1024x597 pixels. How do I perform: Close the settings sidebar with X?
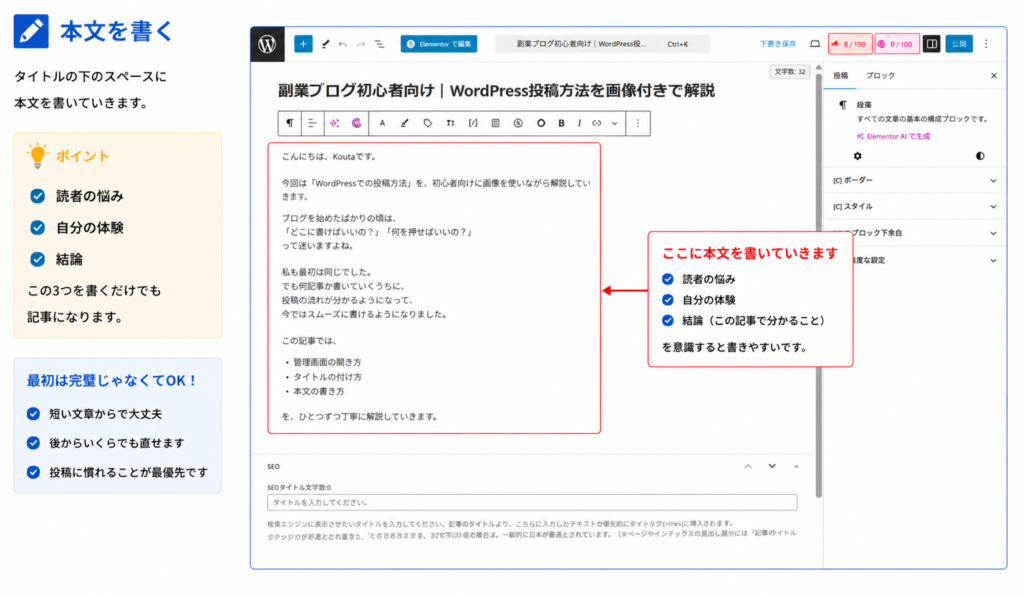993,76
